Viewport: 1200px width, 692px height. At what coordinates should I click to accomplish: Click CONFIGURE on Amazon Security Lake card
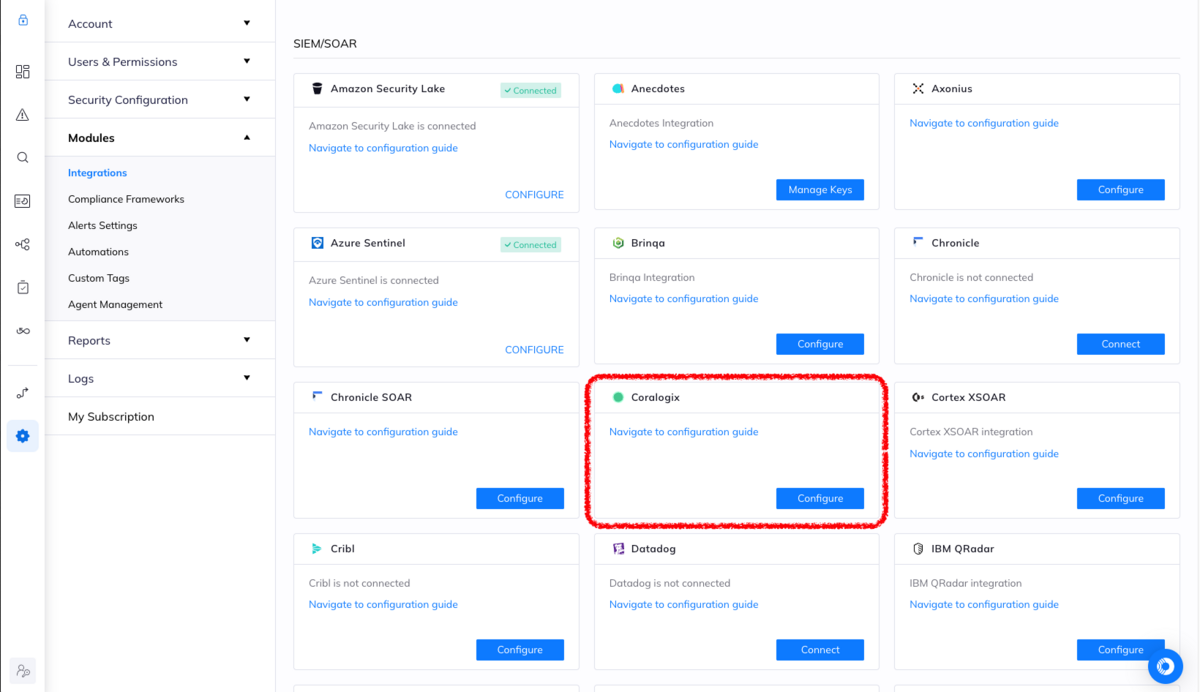pyautogui.click(x=534, y=195)
